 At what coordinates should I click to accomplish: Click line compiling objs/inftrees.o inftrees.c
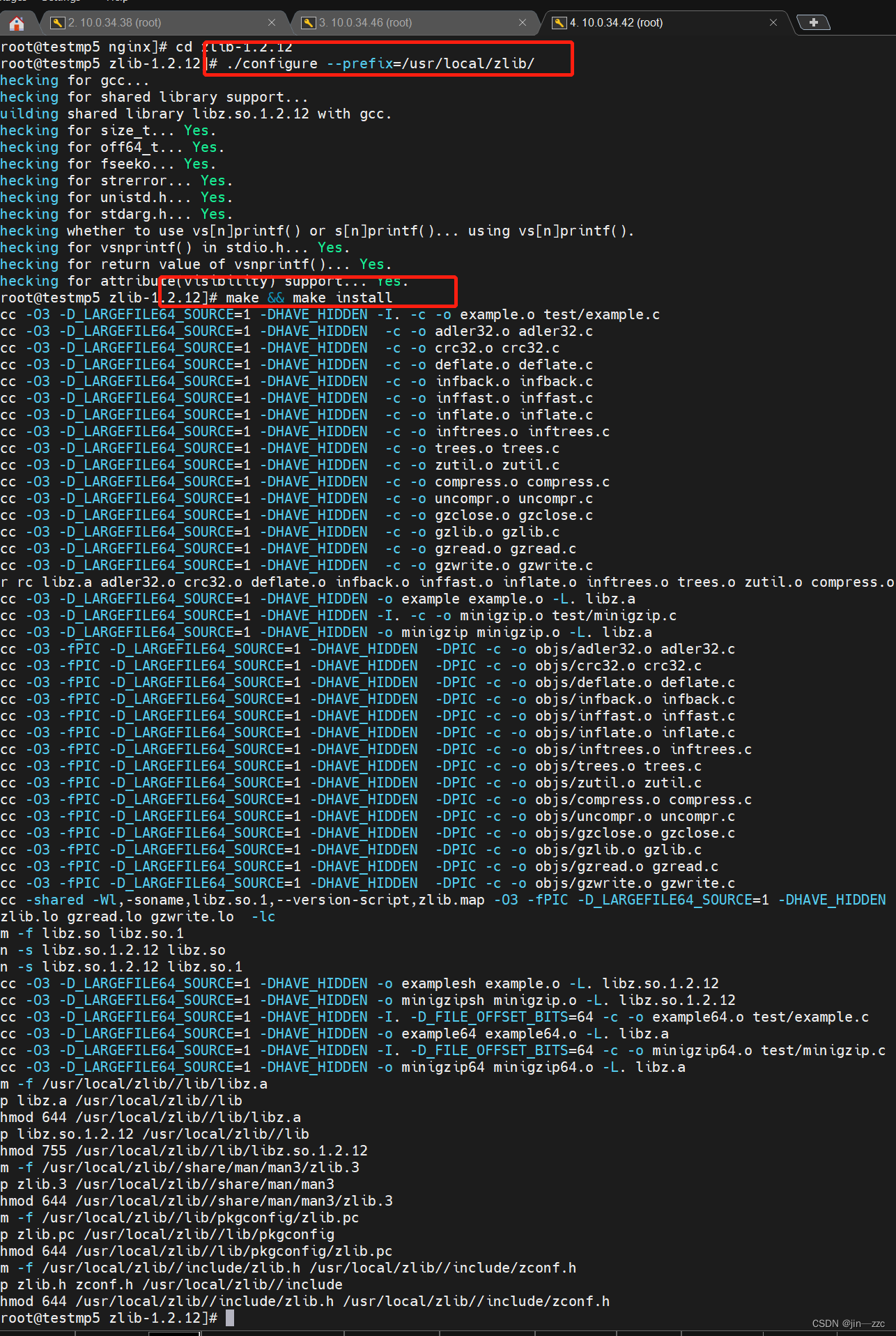pos(376,749)
